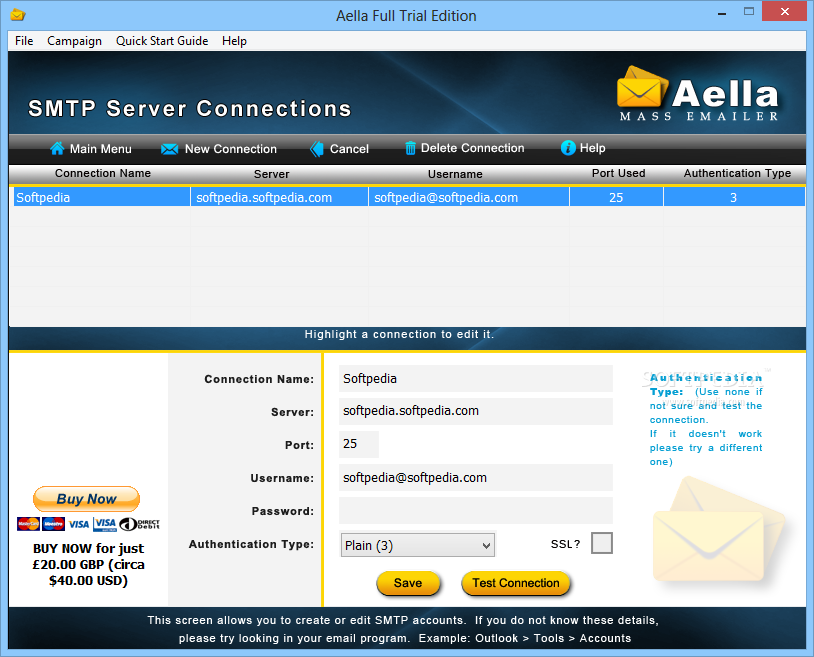Maximize the Aella window
The image size is (814, 657).
[749, 11]
